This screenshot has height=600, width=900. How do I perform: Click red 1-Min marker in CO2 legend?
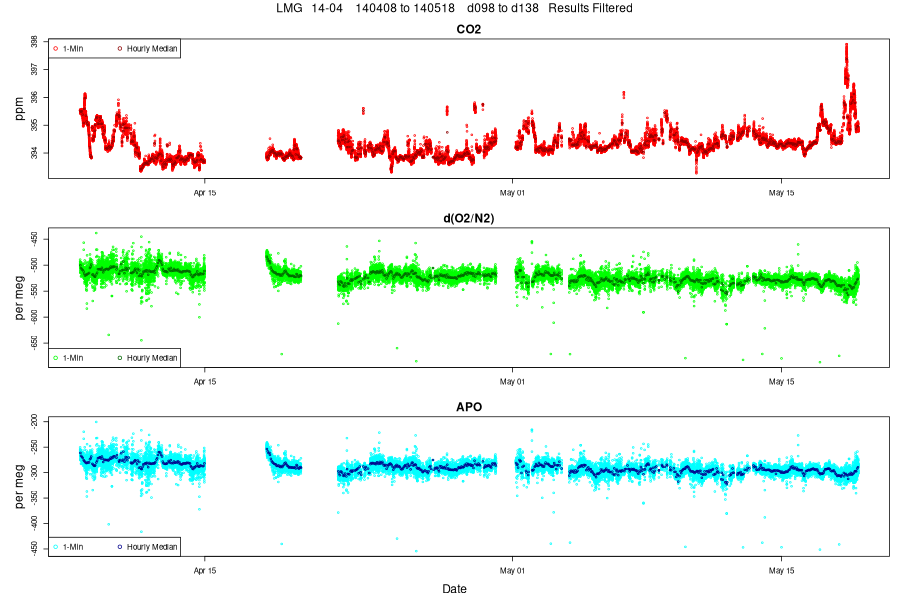pyautogui.click(x=56, y=49)
